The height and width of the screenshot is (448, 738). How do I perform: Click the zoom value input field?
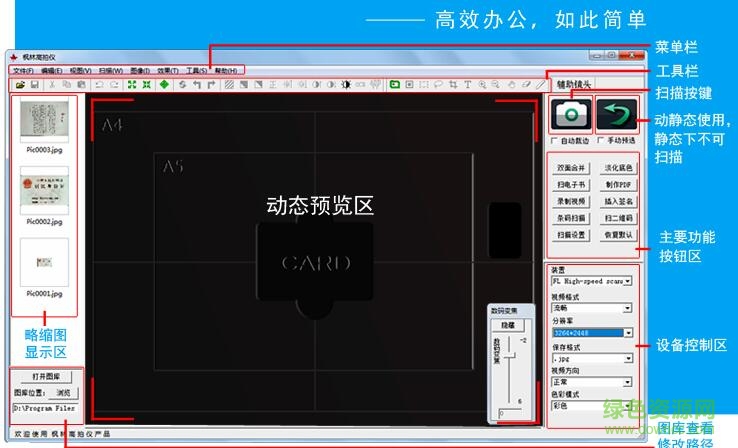click(x=510, y=413)
